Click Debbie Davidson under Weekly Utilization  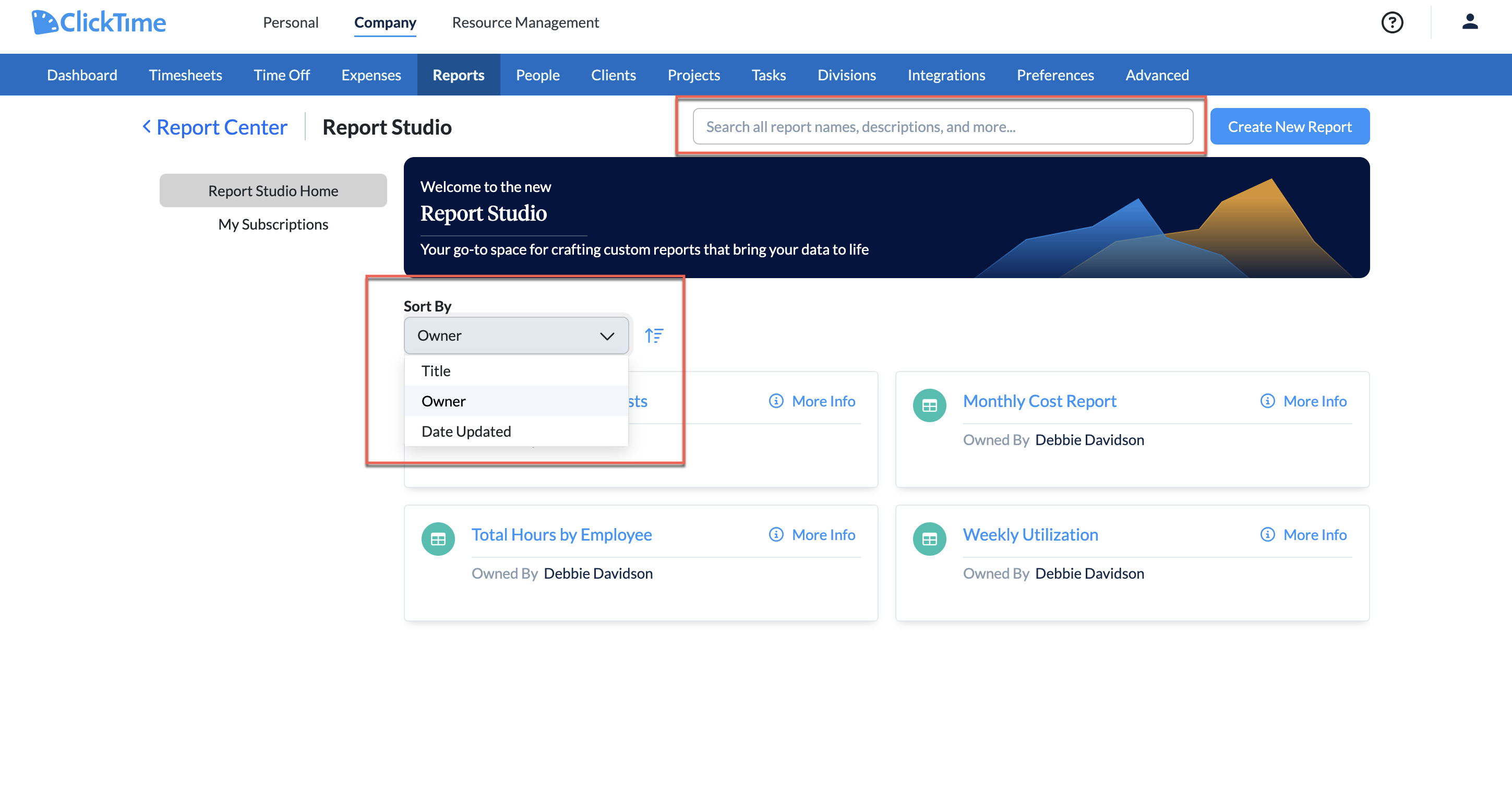point(1089,573)
